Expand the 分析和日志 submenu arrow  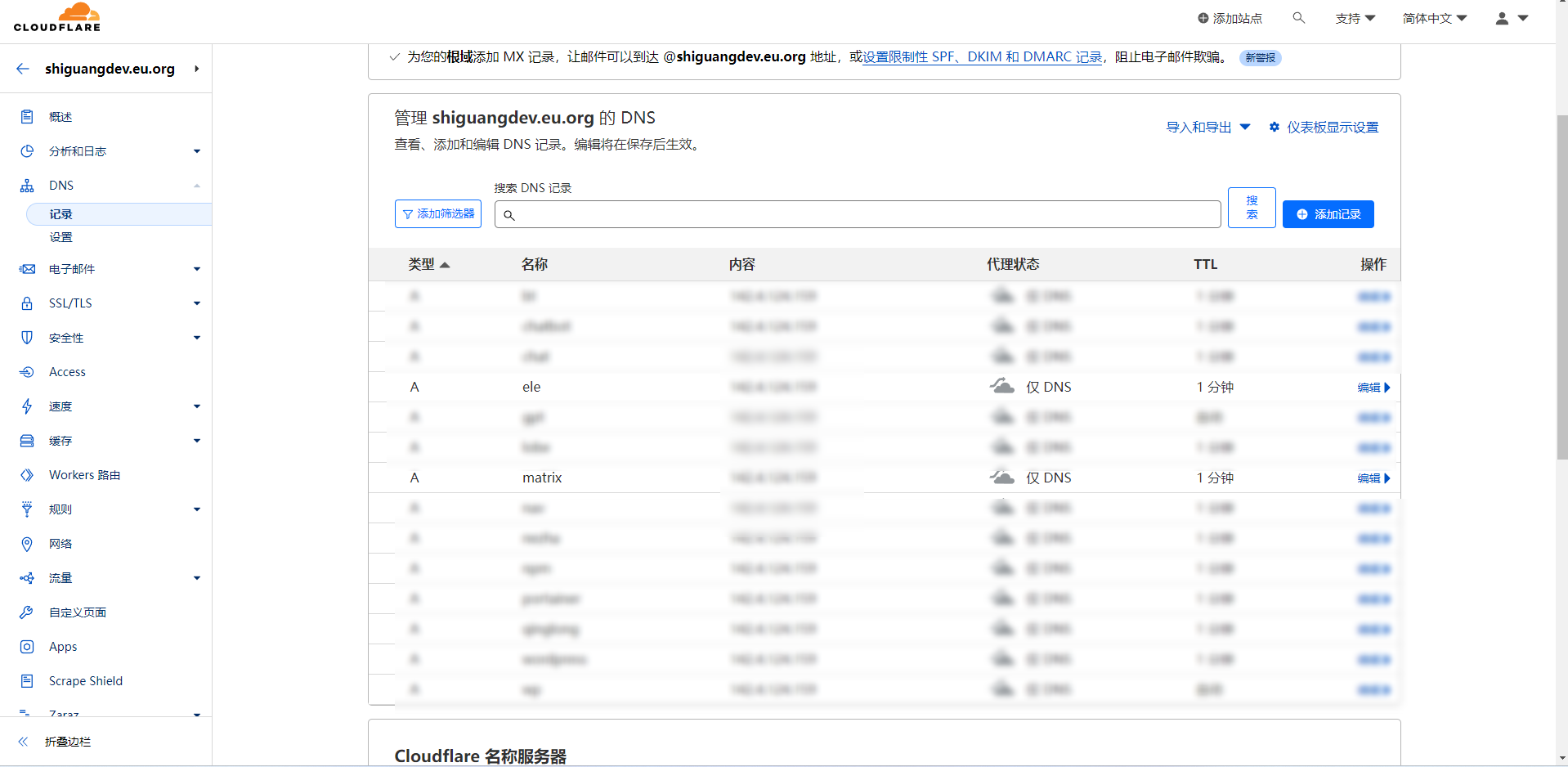coord(197,151)
